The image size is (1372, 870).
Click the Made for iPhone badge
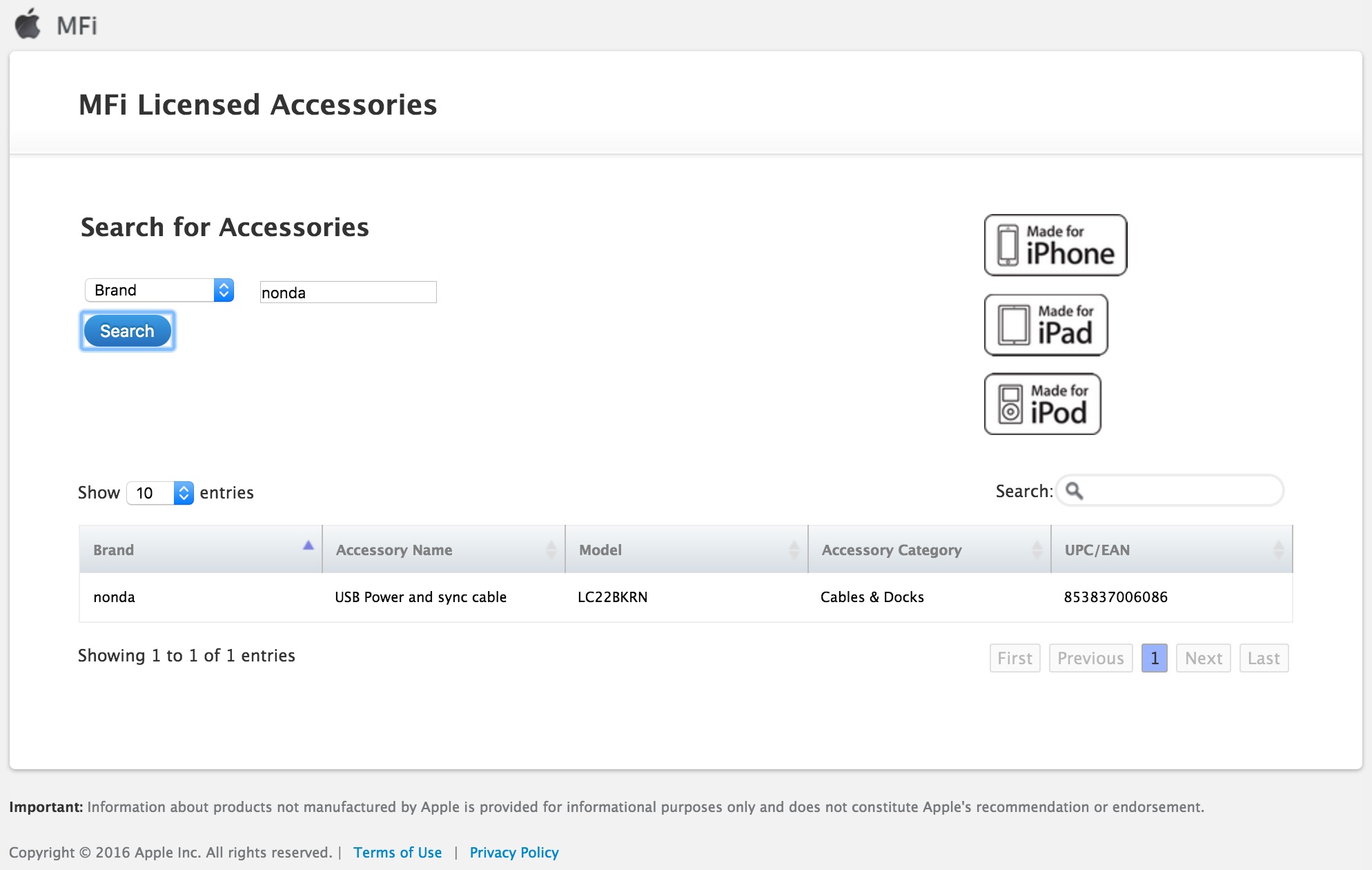coord(1055,245)
